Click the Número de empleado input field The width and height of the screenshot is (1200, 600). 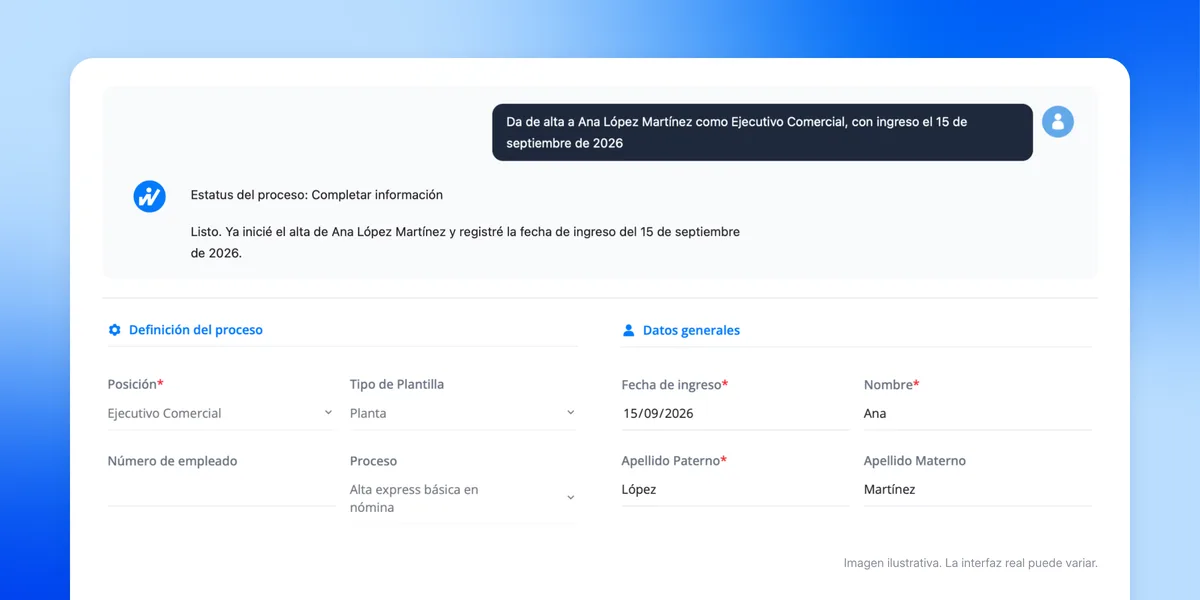point(221,490)
